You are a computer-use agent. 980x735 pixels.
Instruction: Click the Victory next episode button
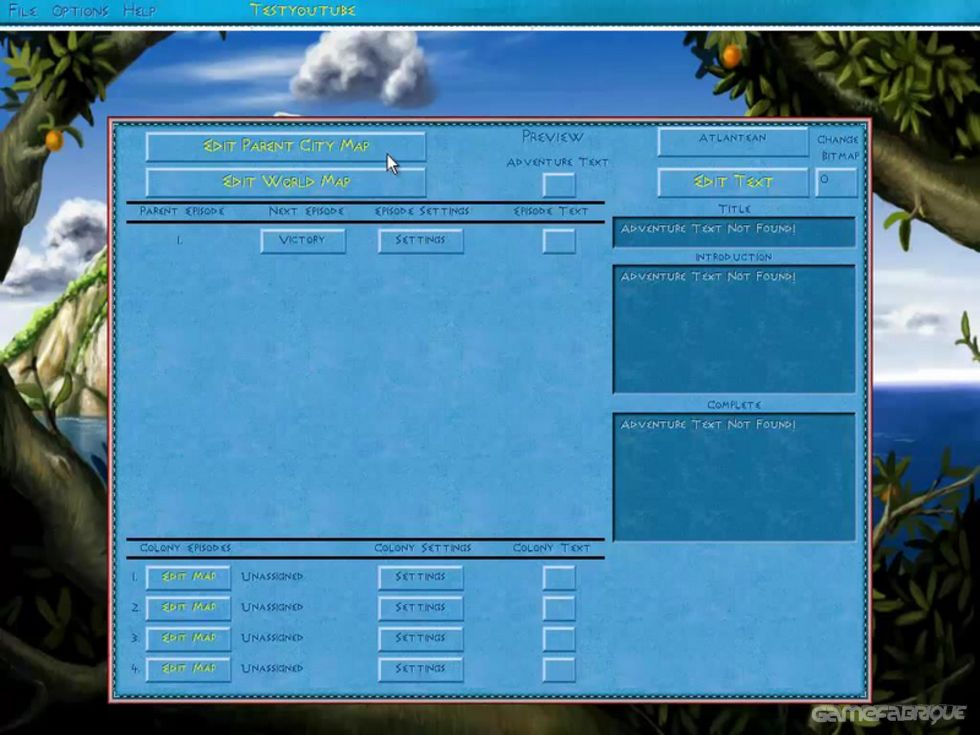[302, 241]
